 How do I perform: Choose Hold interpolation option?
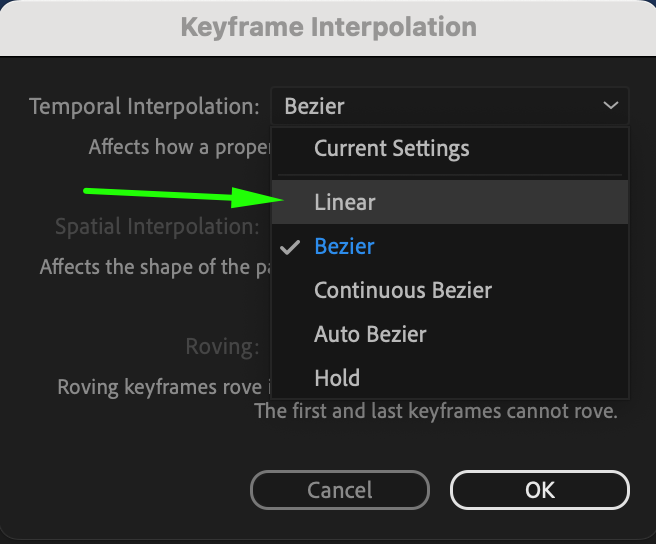337,378
